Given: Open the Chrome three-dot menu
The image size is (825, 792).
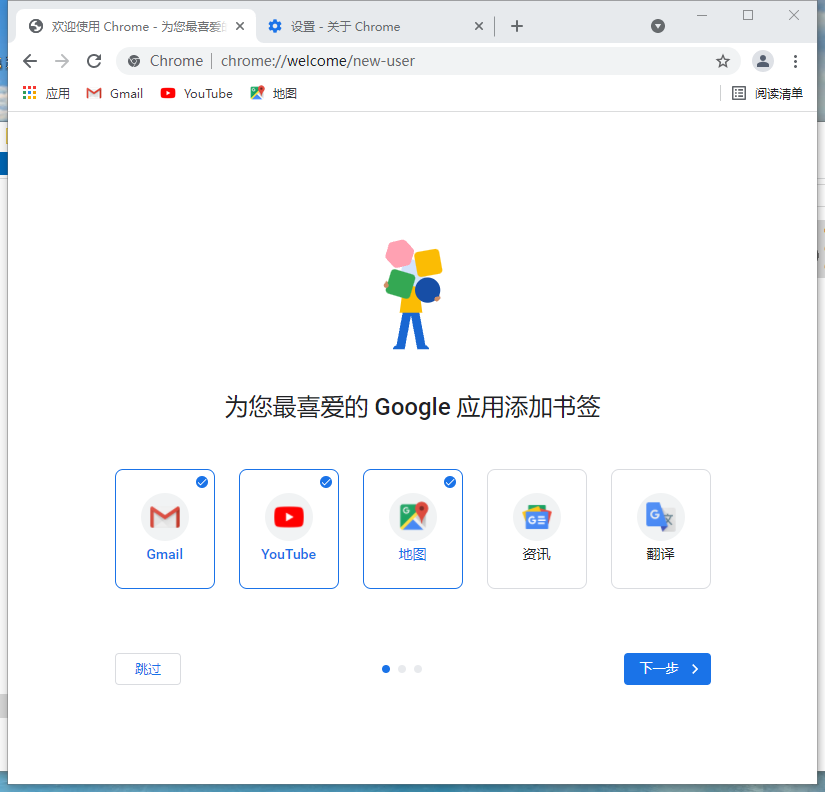Looking at the screenshot, I should [796, 61].
